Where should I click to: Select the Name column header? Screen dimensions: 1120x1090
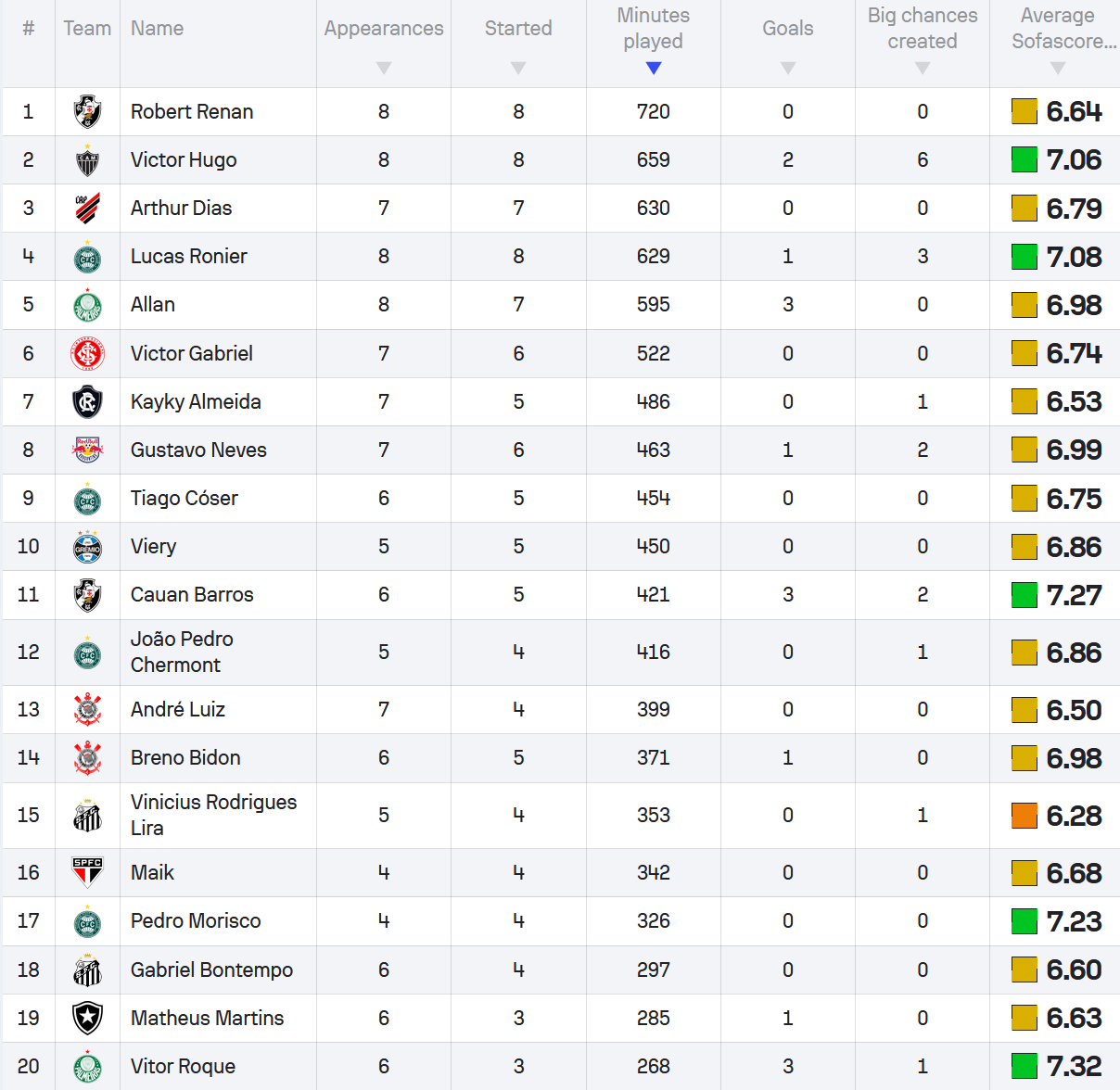[157, 29]
